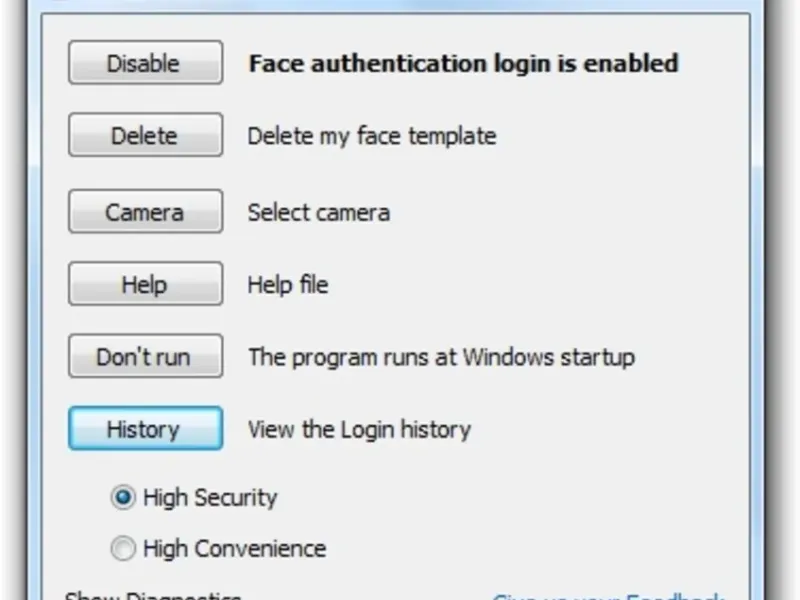Select the High Security radio button
Image resolution: width=800 pixels, height=600 pixels.
(123, 497)
